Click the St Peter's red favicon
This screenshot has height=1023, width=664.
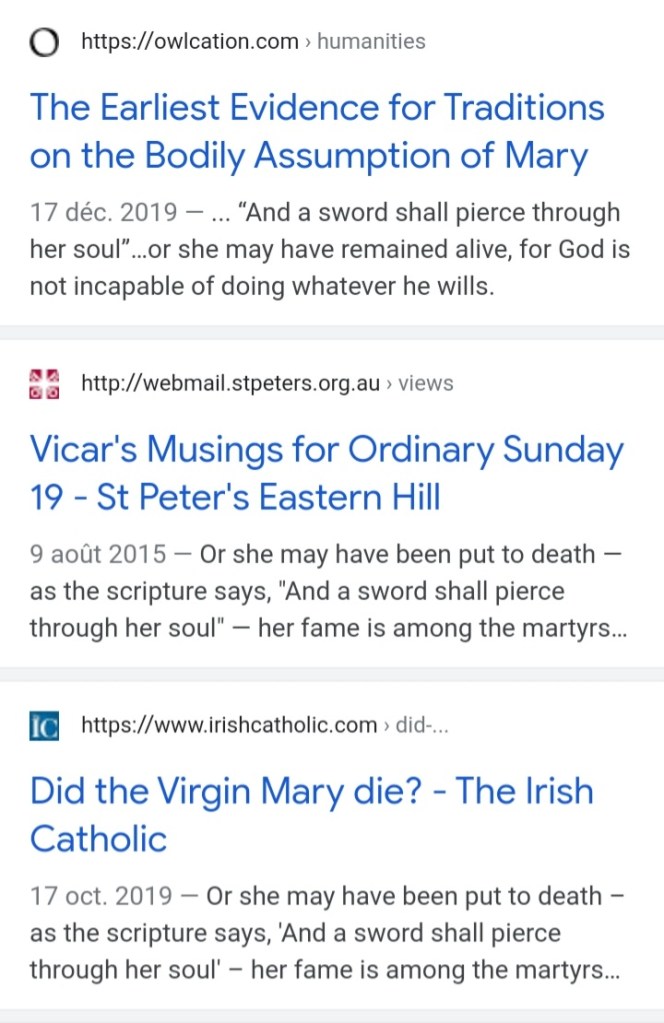tap(45, 383)
